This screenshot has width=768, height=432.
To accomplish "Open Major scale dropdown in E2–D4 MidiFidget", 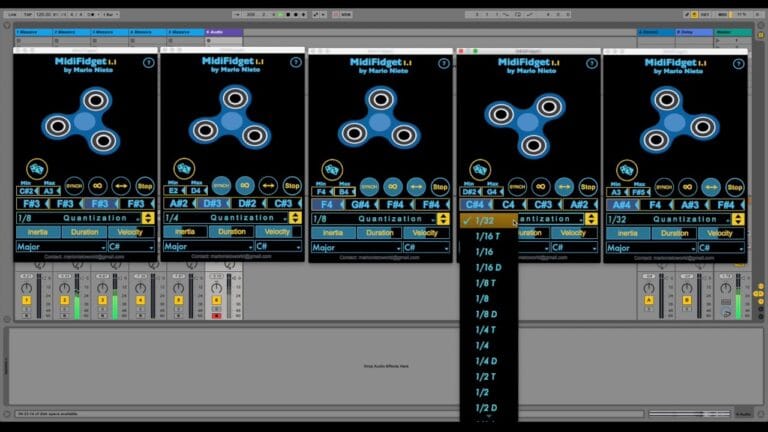I will tap(209, 246).
